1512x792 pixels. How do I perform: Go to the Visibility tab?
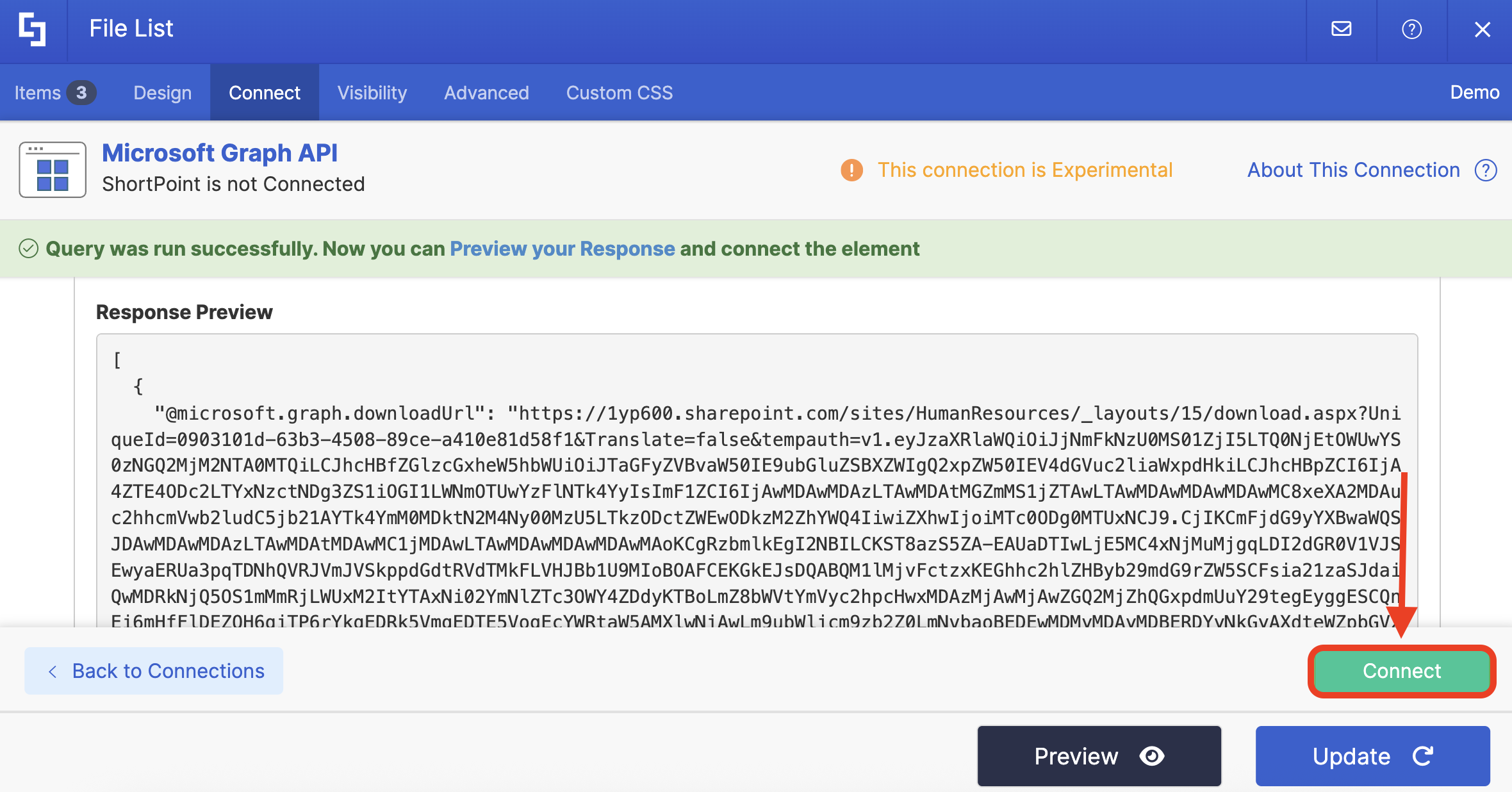[x=372, y=93]
